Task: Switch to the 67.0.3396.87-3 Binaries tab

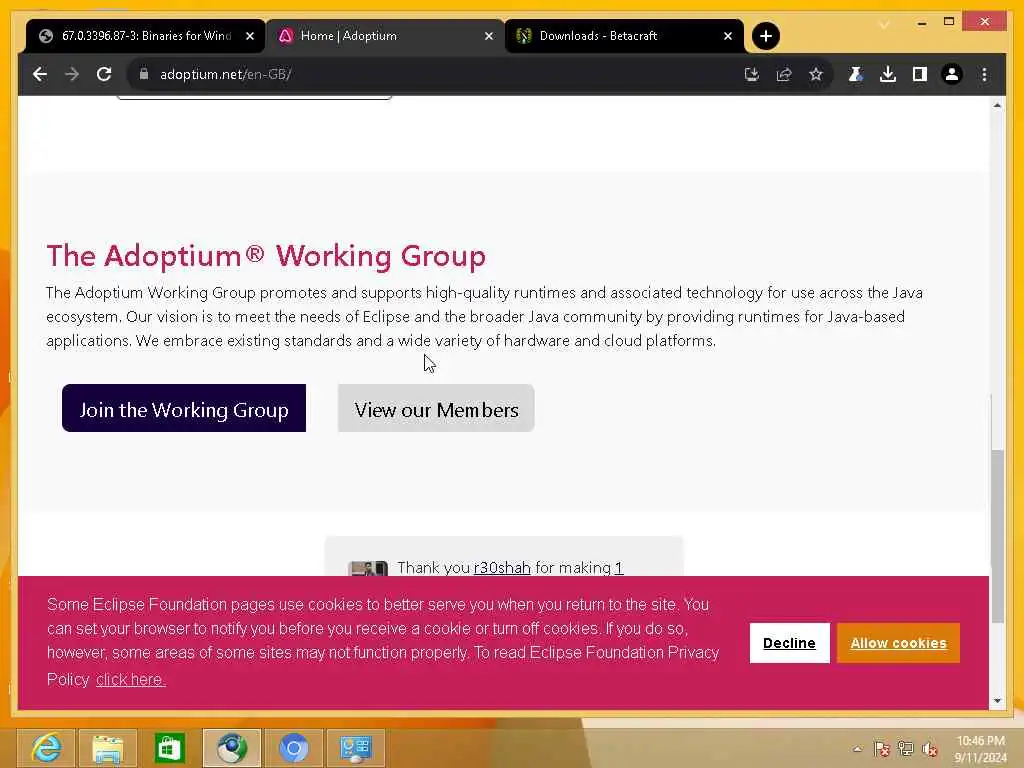Action: coord(146,36)
